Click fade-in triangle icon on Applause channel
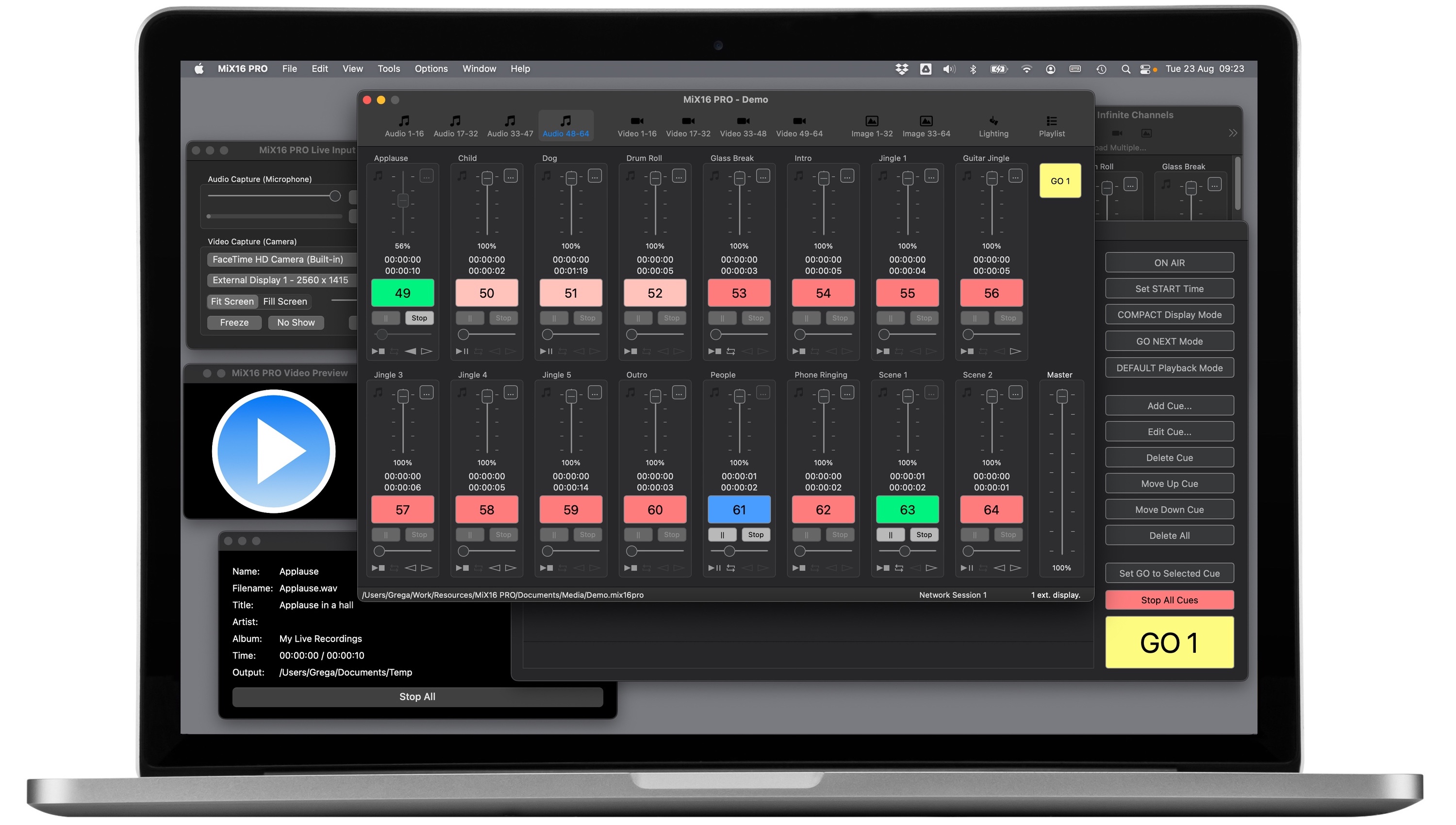Viewport: 1456px width, 825px height. pyautogui.click(x=411, y=351)
